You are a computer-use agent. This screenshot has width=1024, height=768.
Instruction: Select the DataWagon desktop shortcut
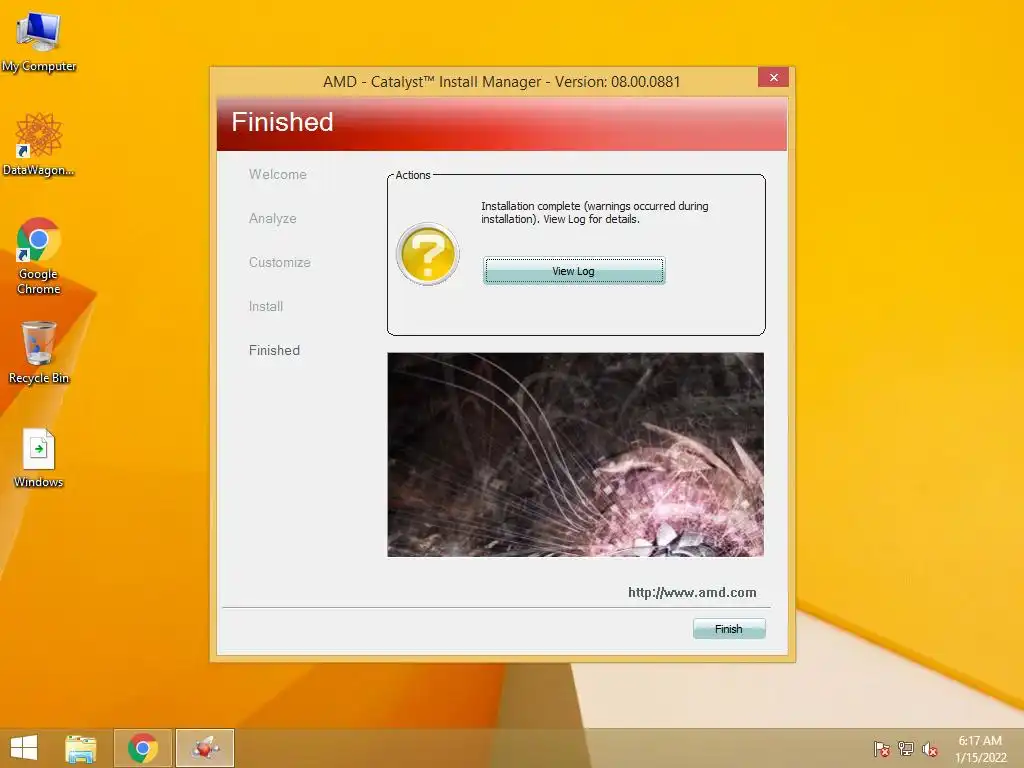point(39,144)
